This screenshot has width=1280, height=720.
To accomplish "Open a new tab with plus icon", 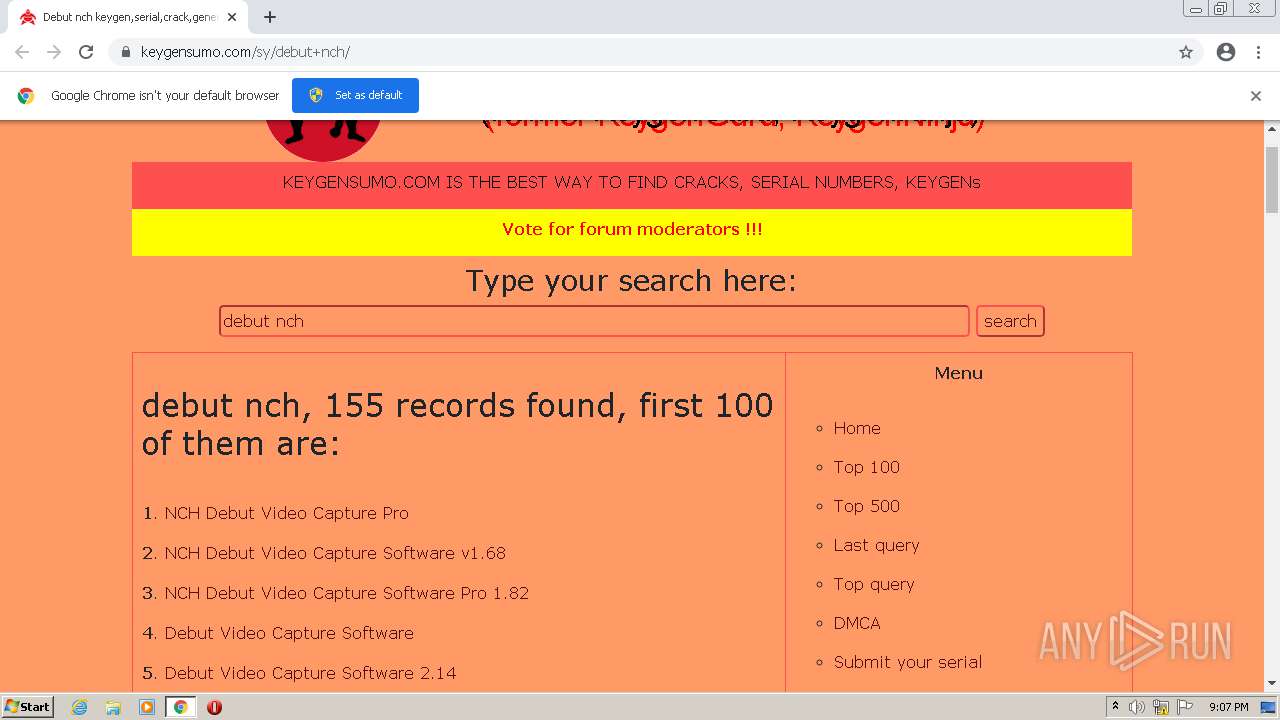I will point(270,17).
